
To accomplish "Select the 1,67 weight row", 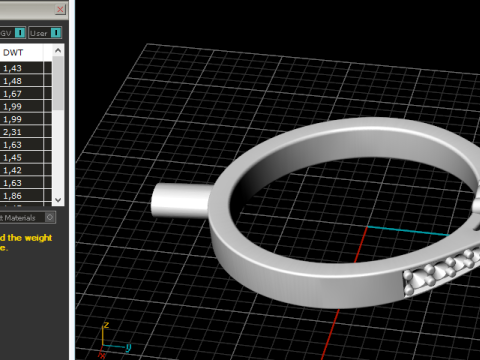I will (x=26, y=94).
